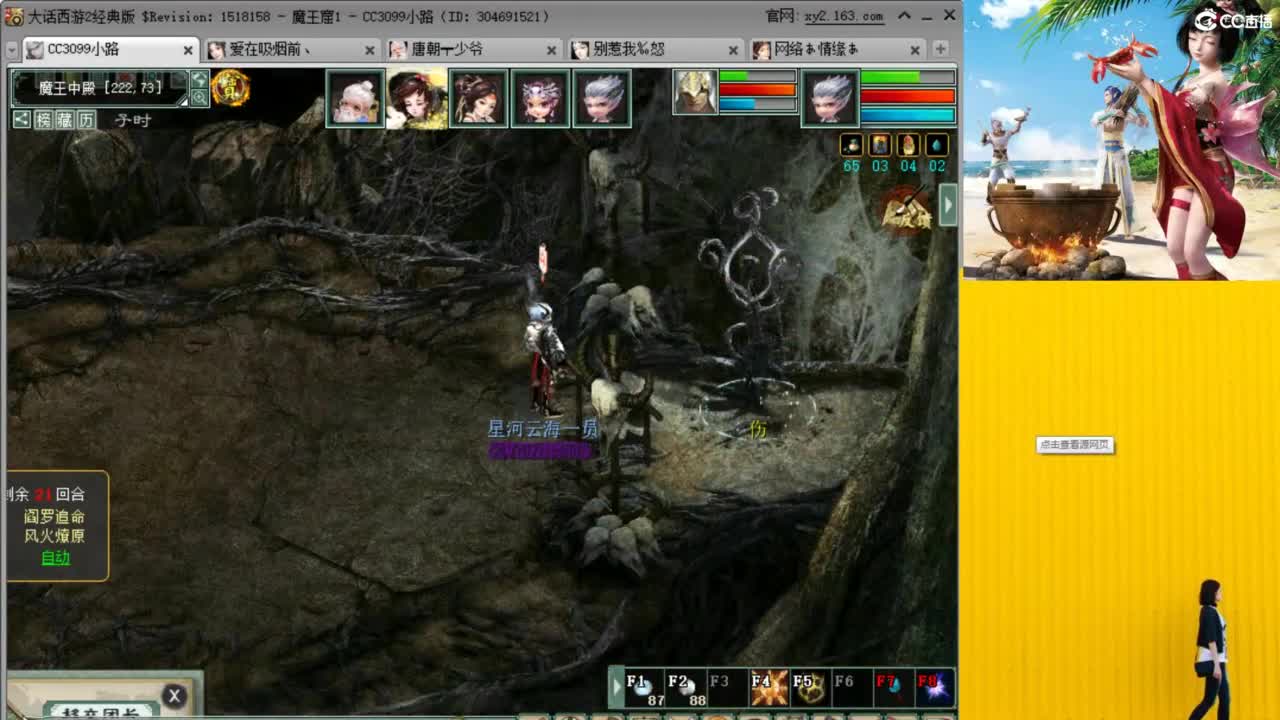Open the 唐朝一少爷 account tab
Screen dimensions: 1280x720
[473, 49]
